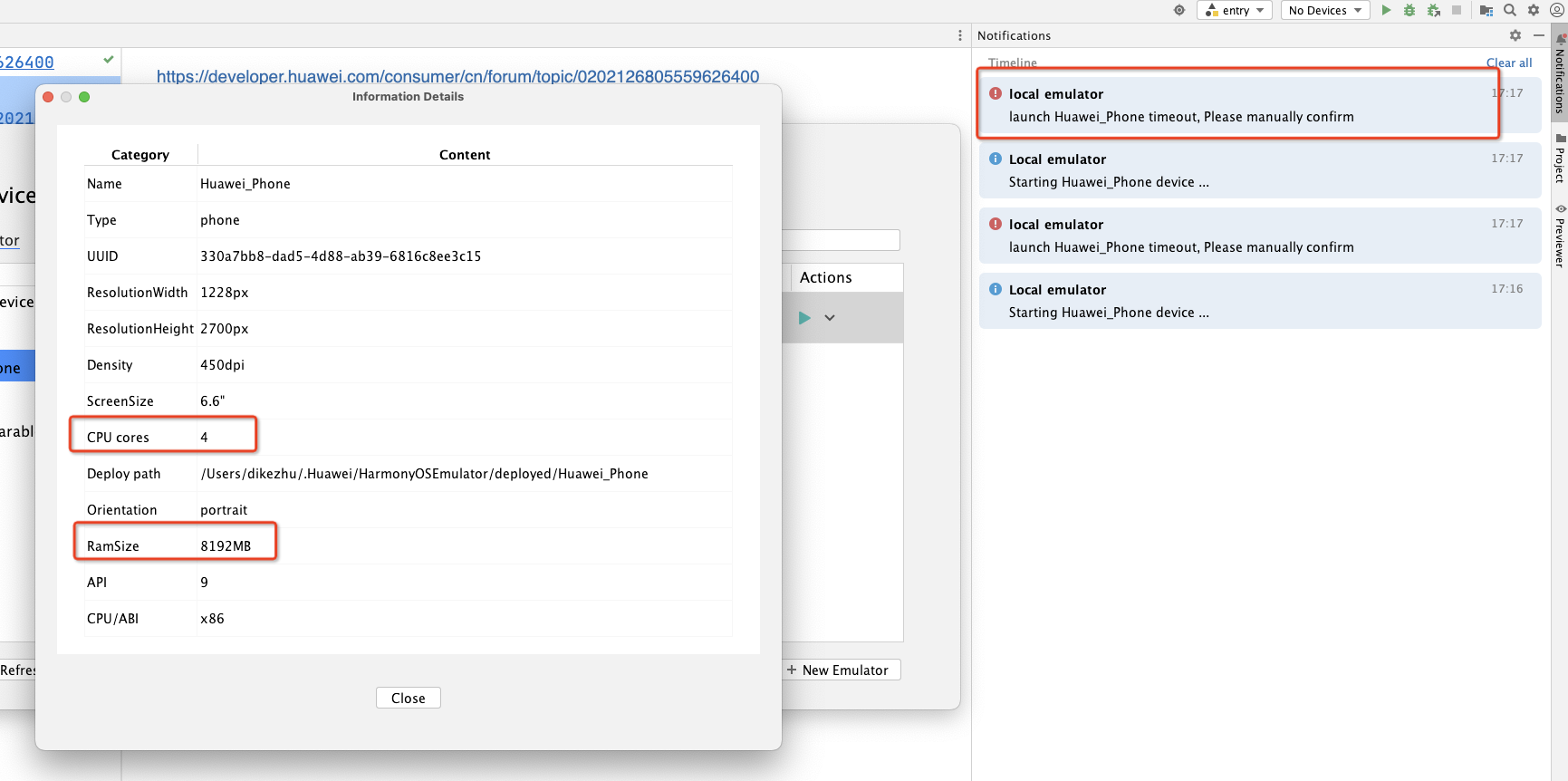The height and width of the screenshot is (781, 1568).
Task: Select the 17:16 'Starting Huawei_Phone device' notification
Action: click(1260, 301)
